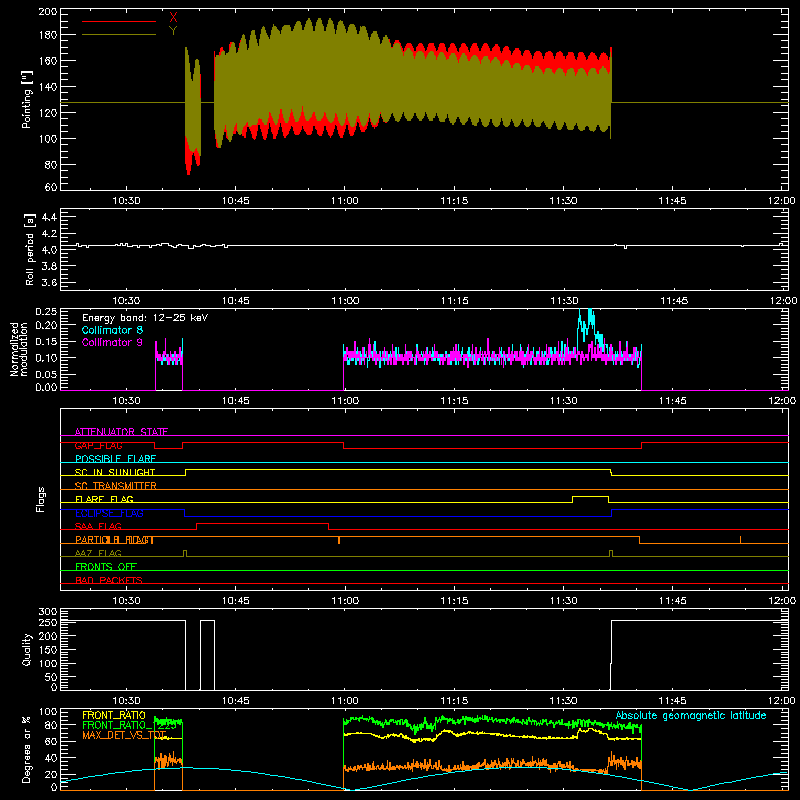Screen dimensions: 800x800
Task: Click the orange PARTICLE flag label
Action: point(115,540)
